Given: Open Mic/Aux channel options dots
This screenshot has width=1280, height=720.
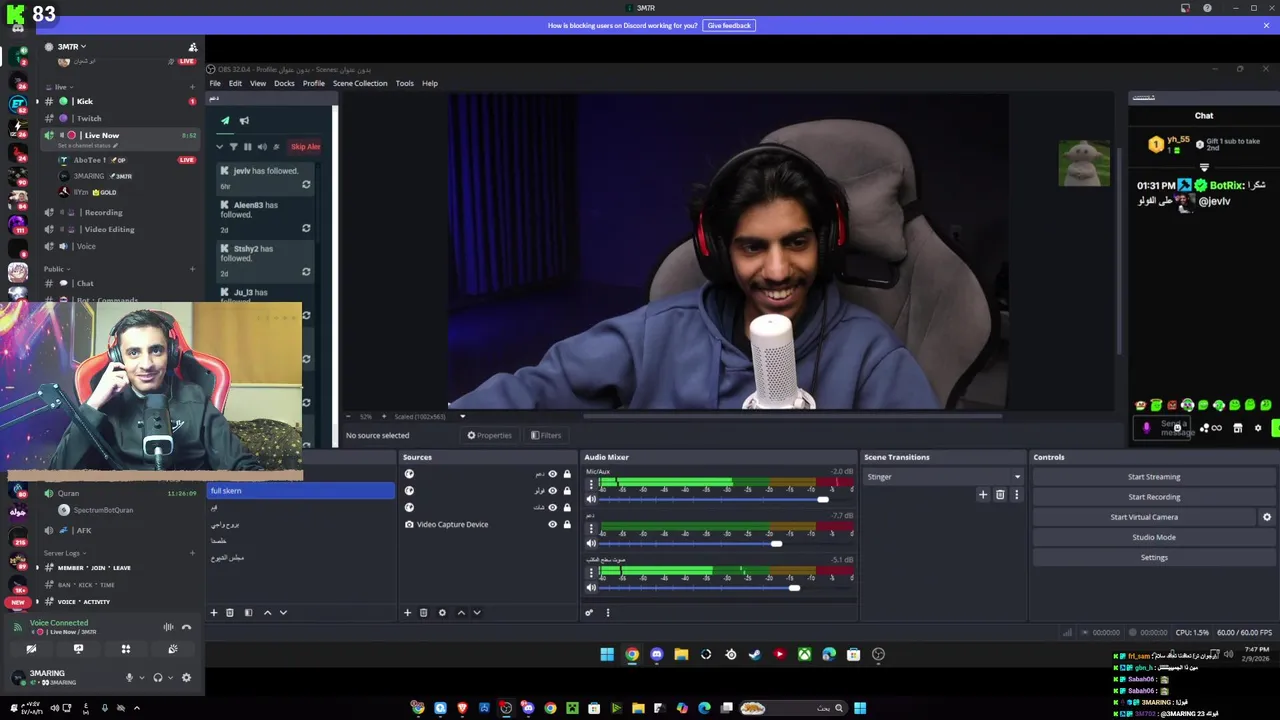Looking at the screenshot, I should click(x=591, y=485).
